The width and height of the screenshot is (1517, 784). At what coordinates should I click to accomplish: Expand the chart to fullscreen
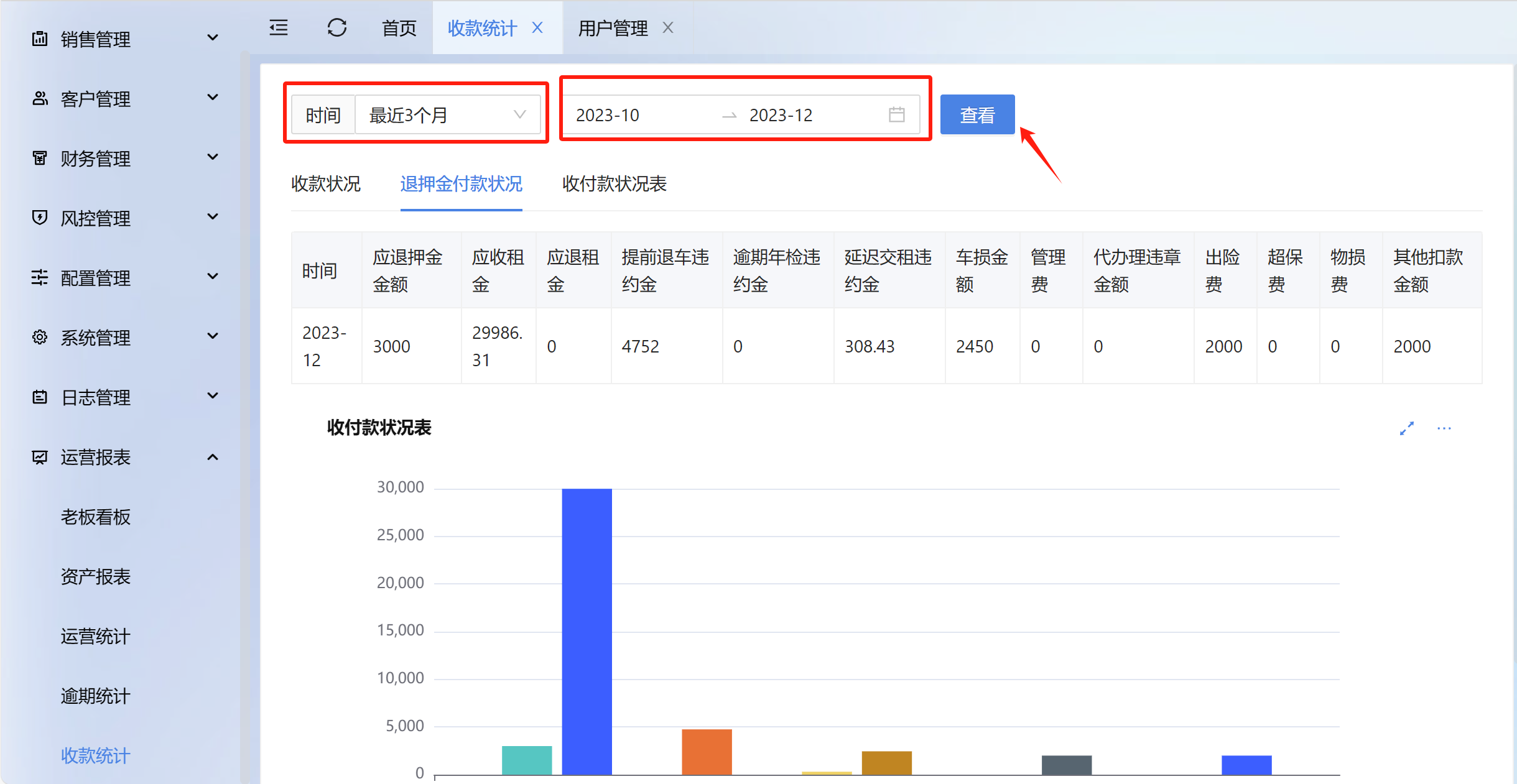click(x=1407, y=428)
